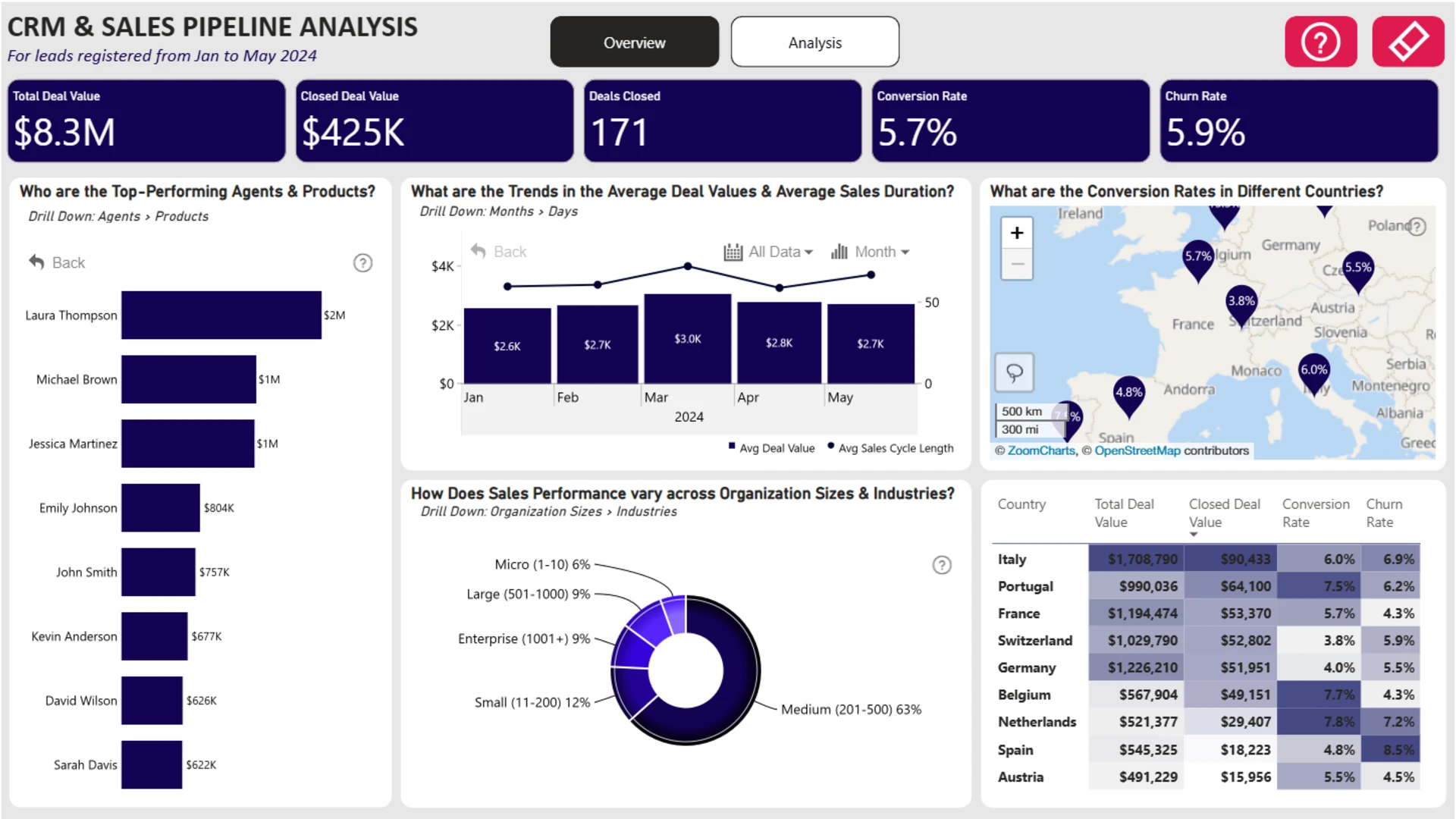Viewport: 1456px width, 819px height.
Task: Open the Month display unit dropdown
Action: pyautogui.click(x=871, y=252)
